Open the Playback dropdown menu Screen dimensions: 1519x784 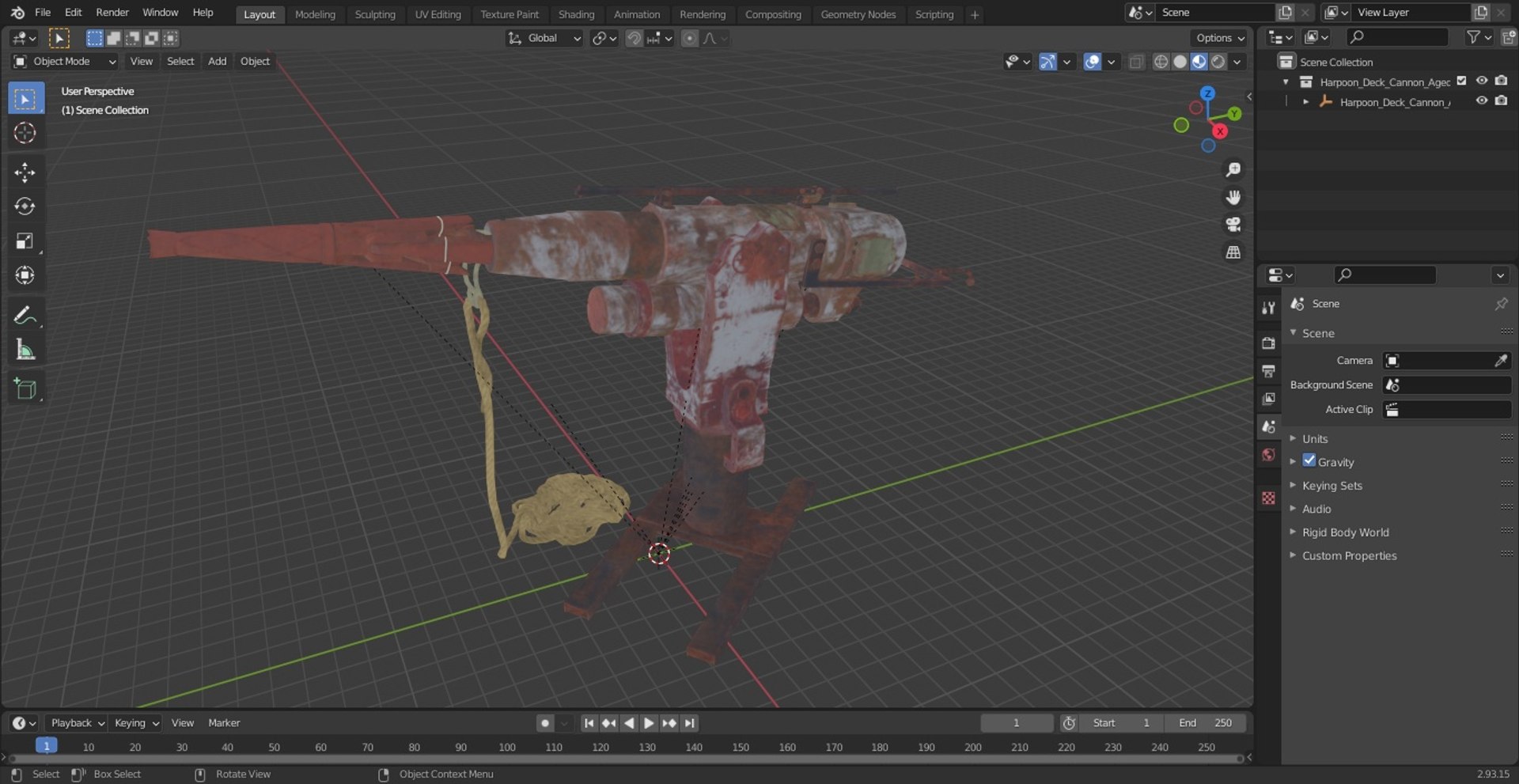[77, 723]
